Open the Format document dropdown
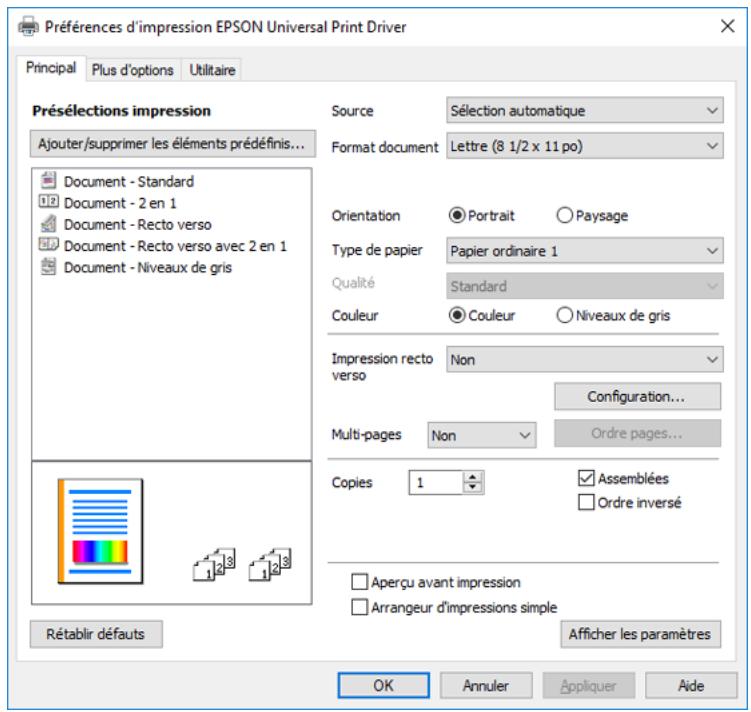 click(x=585, y=146)
